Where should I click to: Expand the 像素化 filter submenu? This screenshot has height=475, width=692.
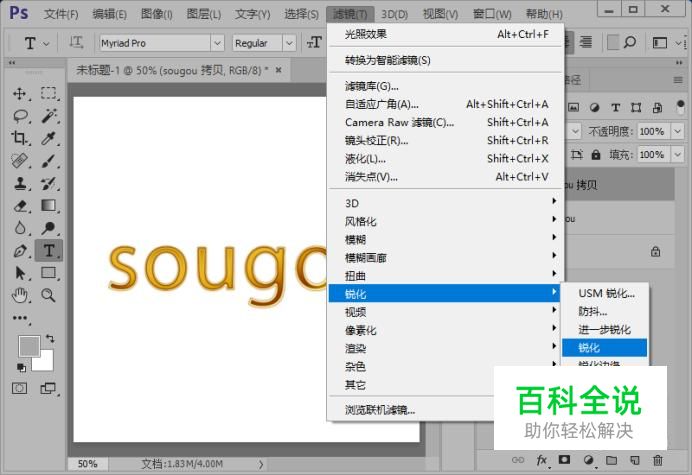click(x=445, y=330)
